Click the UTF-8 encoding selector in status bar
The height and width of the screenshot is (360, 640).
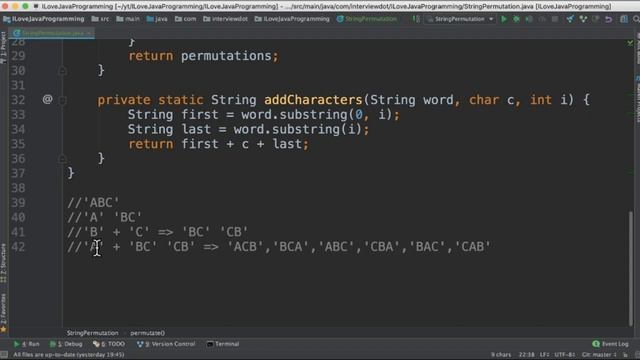pyautogui.click(x=565, y=355)
